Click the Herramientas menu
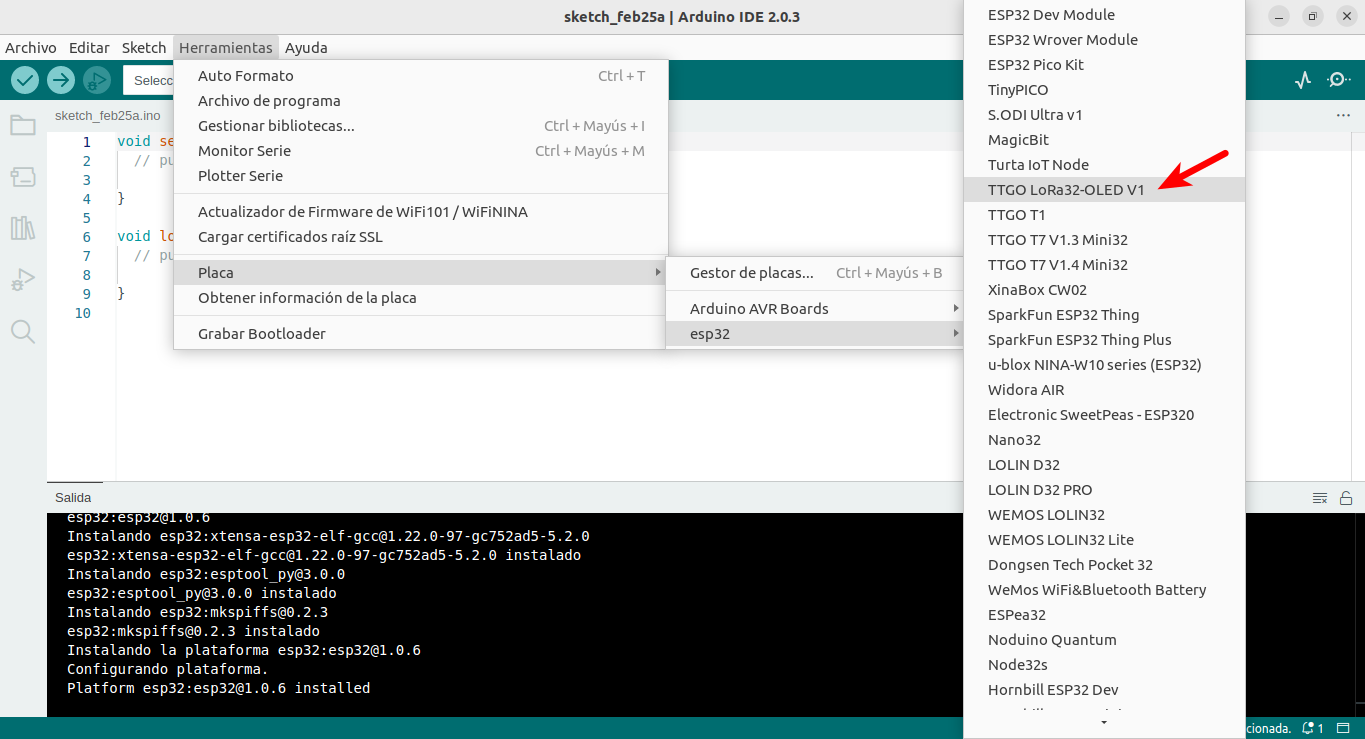The image size is (1365, 739). point(226,48)
